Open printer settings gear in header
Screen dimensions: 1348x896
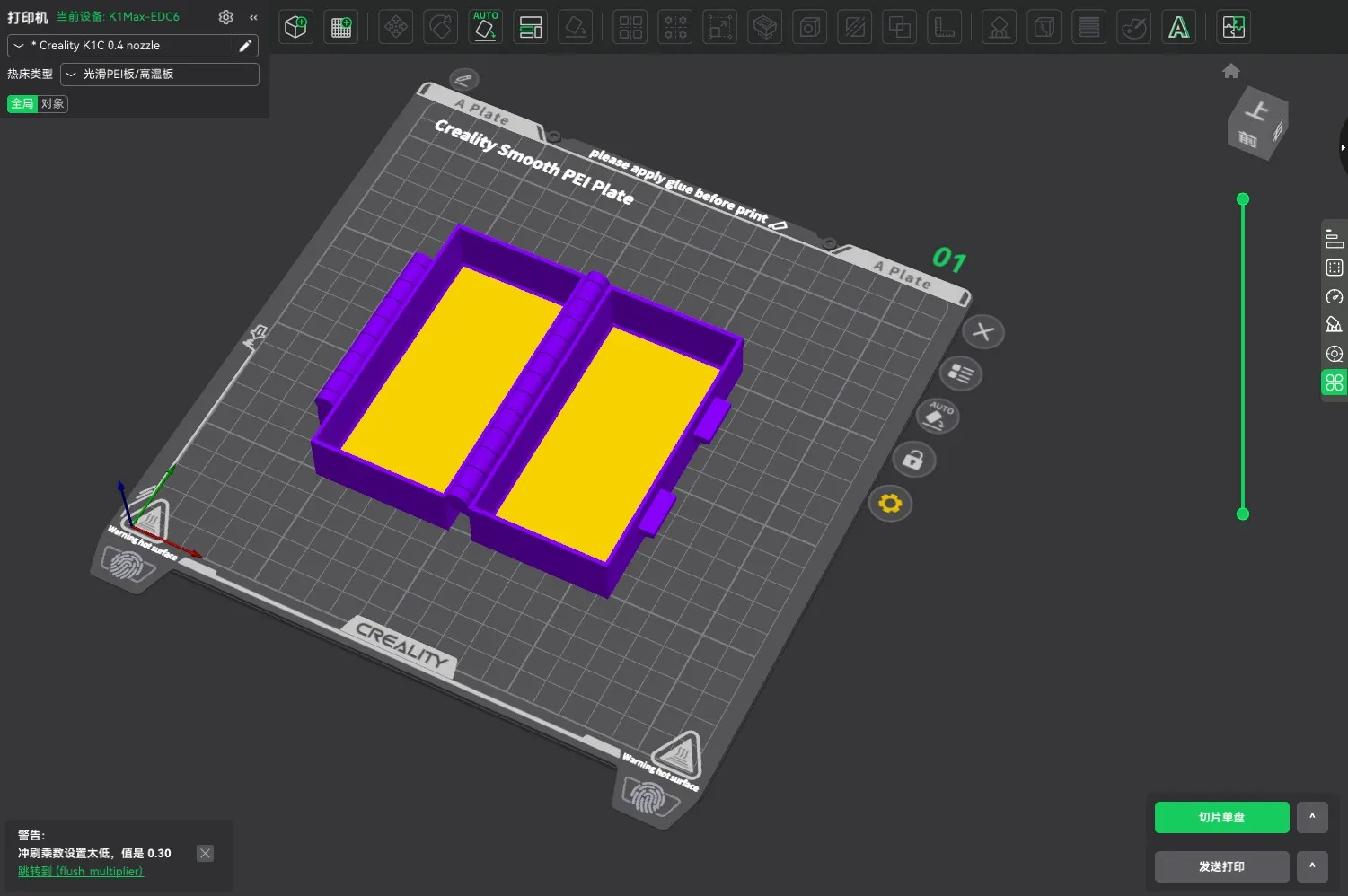click(226, 17)
